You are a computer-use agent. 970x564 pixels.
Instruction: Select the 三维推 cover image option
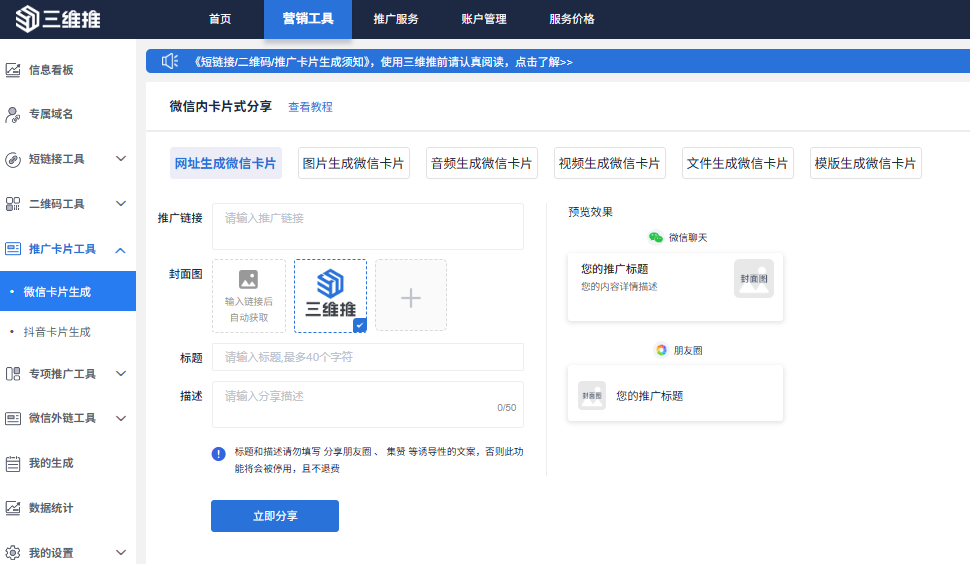pos(330,296)
